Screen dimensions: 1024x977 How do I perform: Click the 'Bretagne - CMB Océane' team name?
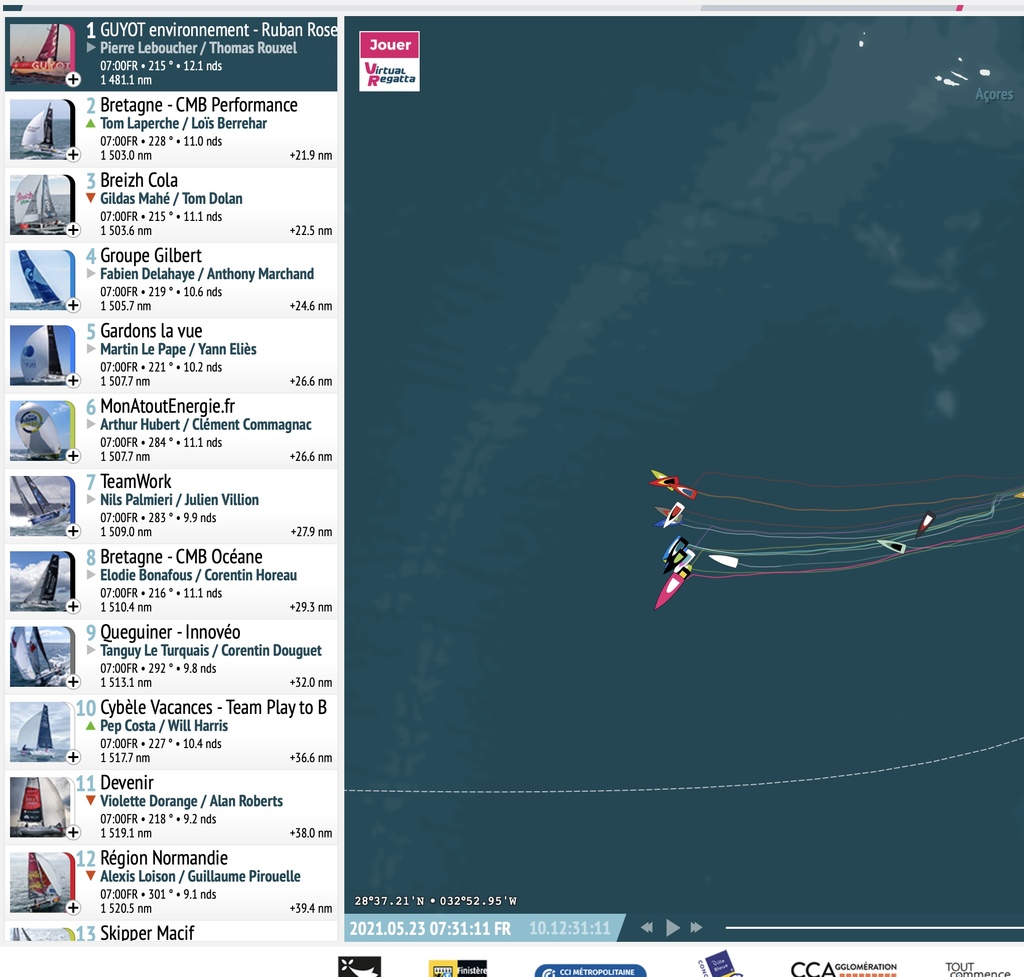tap(181, 557)
